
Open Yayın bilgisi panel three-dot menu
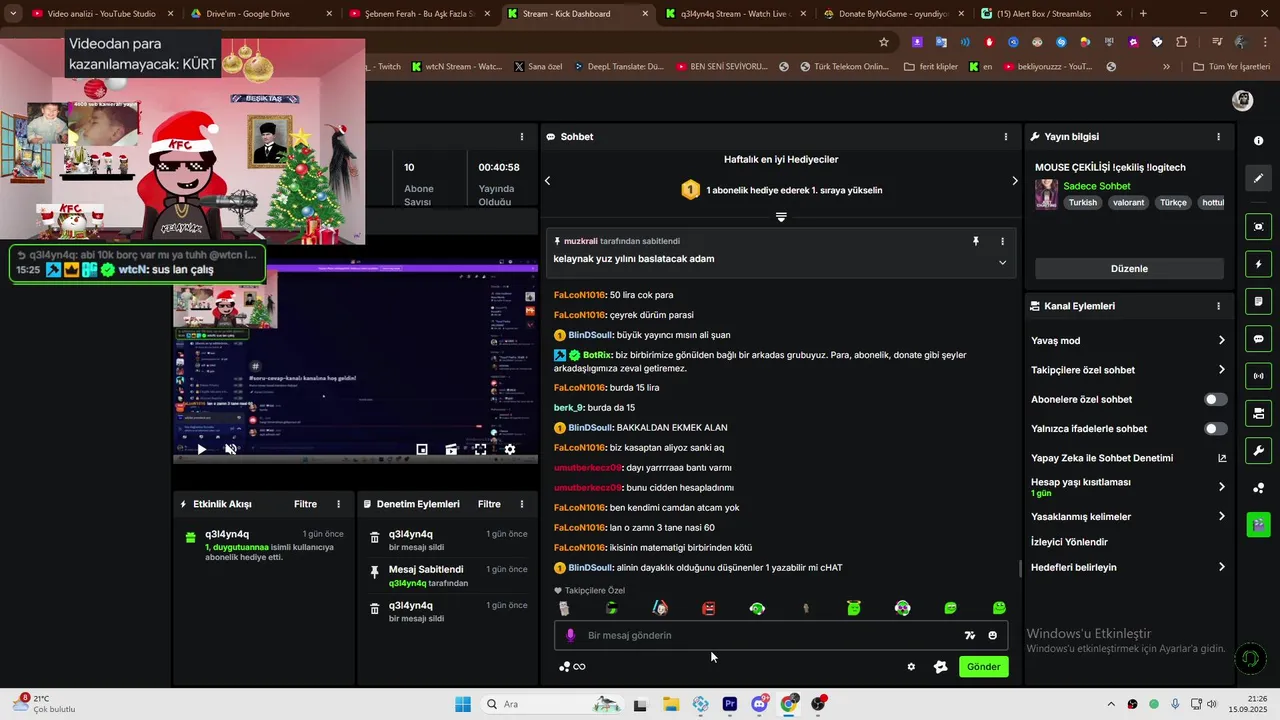coord(1218,137)
